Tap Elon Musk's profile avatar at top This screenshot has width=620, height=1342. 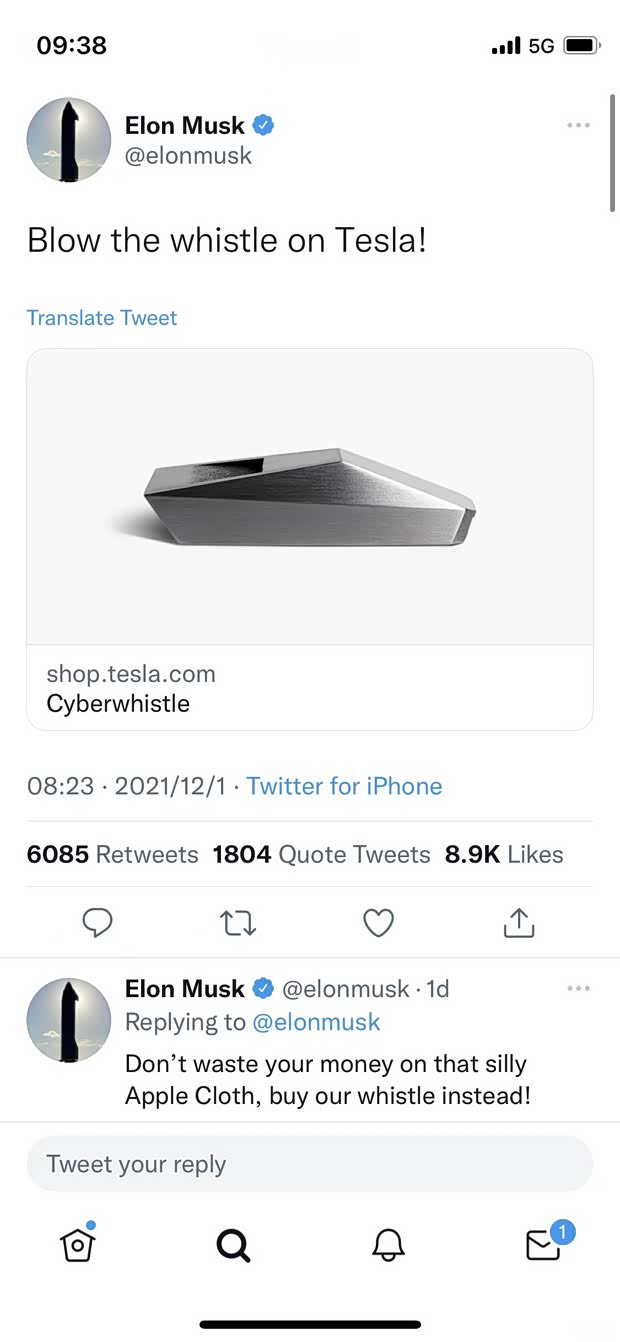click(68, 140)
